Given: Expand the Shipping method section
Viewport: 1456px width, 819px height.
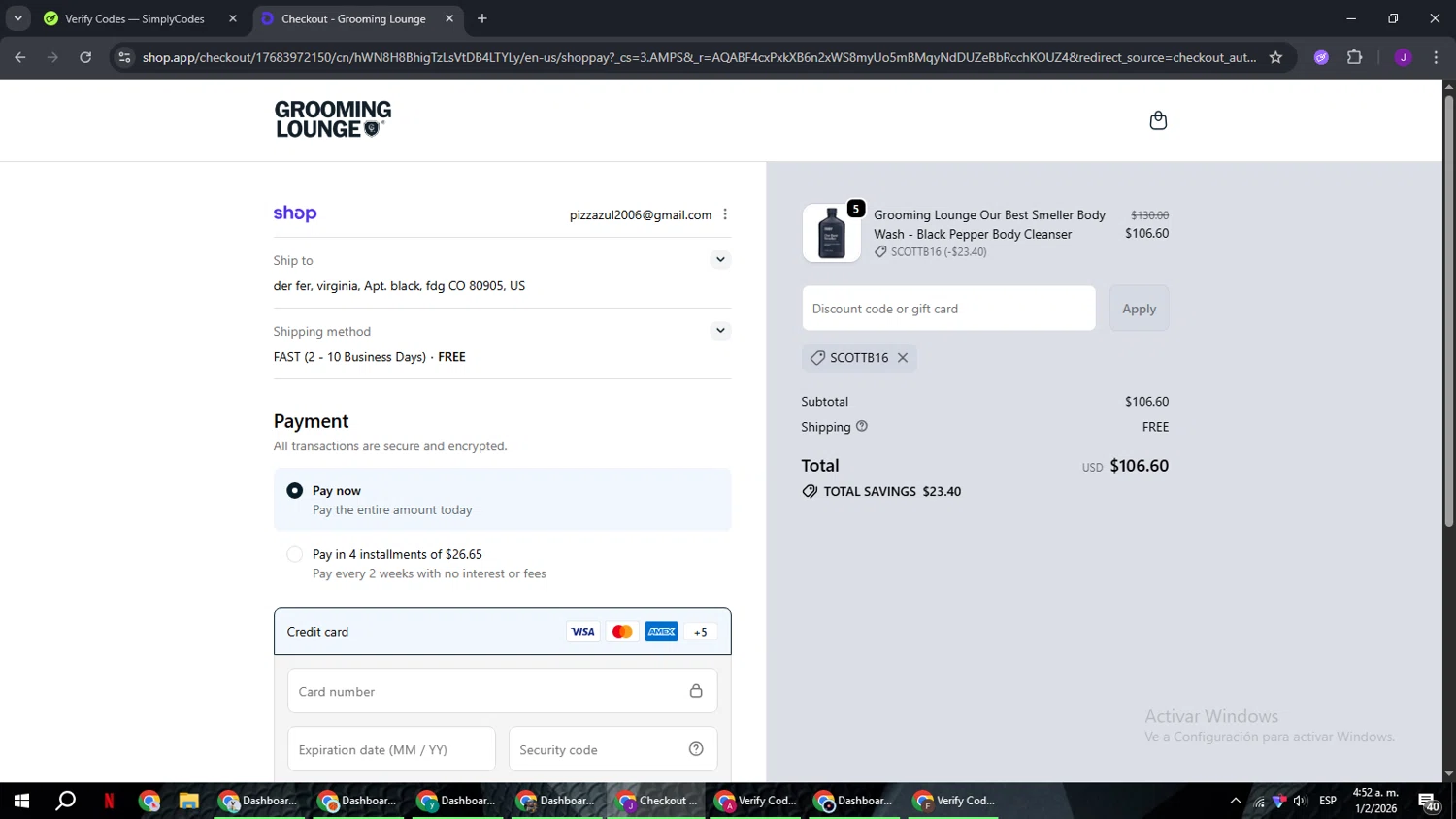Looking at the screenshot, I should [720, 330].
